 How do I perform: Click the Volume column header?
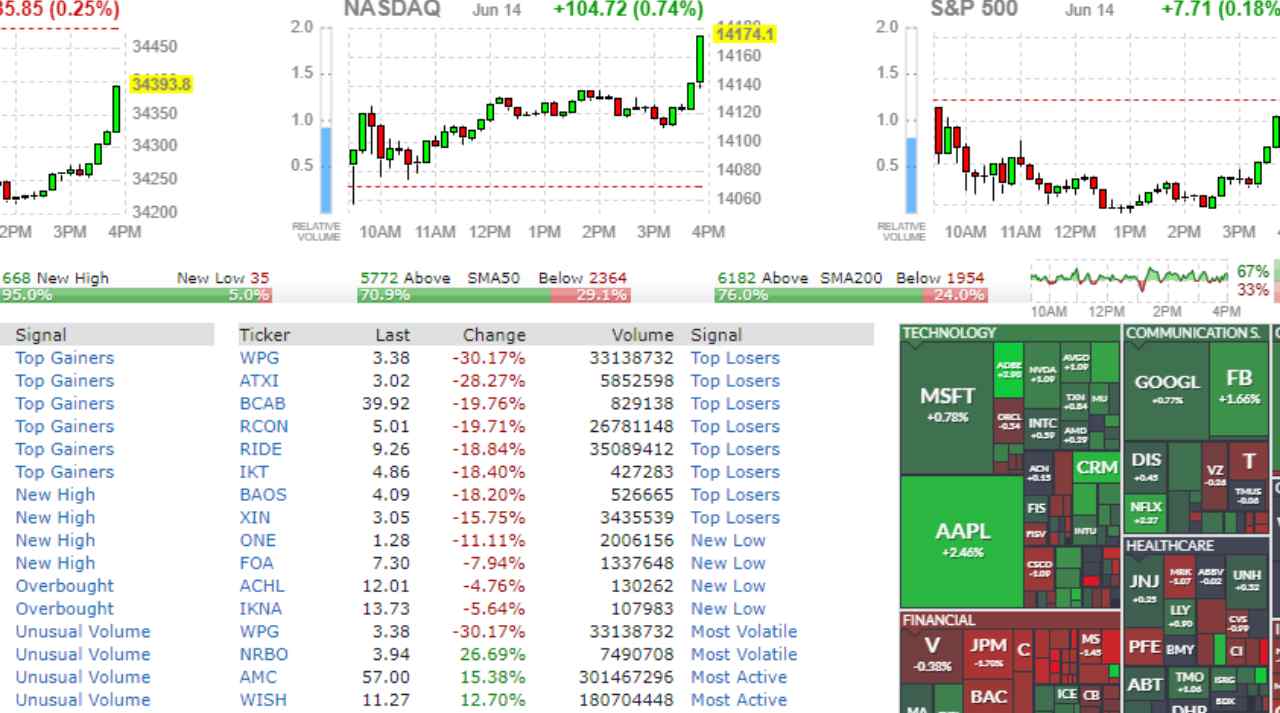click(x=643, y=335)
